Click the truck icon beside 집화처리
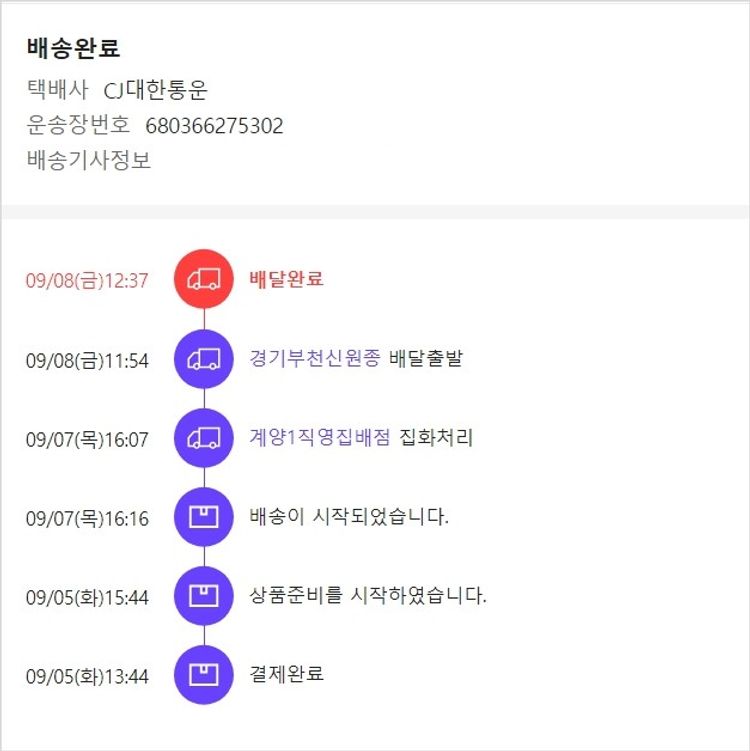Viewport: 750px width, 751px height. click(204, 438)
